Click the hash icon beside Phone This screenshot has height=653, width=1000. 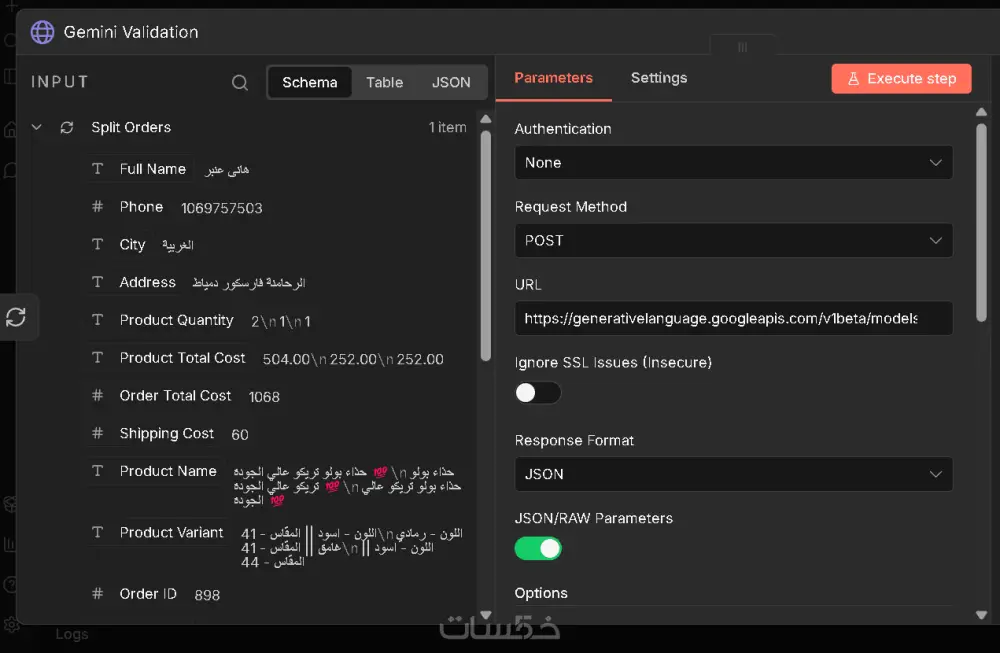coord(98,207)
